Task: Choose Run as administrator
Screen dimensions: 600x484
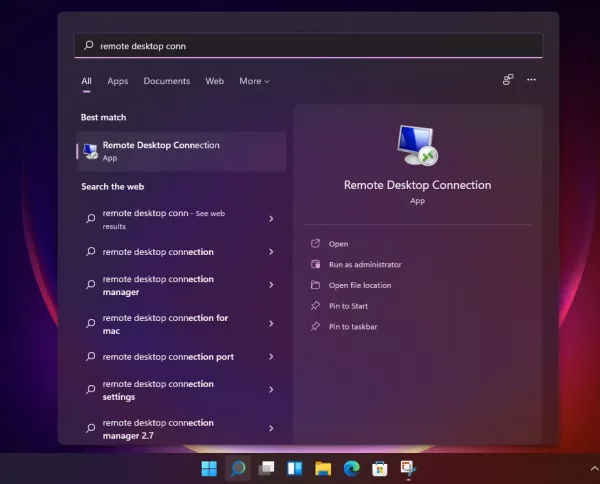Action: tap(365, 265)
